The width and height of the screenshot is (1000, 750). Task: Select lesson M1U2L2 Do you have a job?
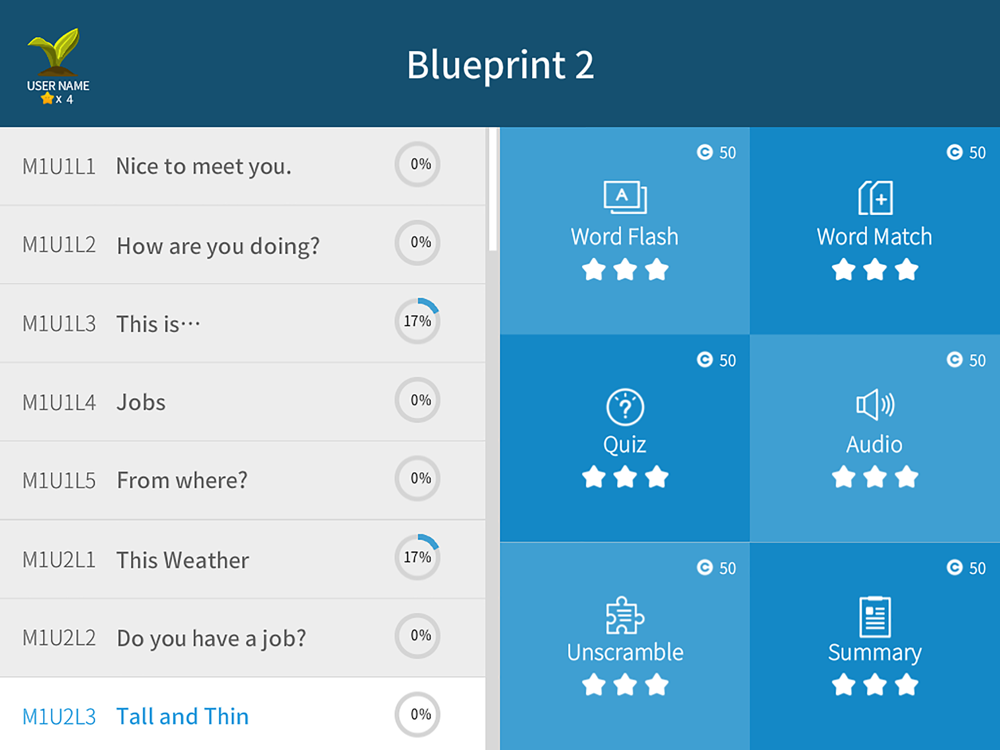tap(242, 638)
